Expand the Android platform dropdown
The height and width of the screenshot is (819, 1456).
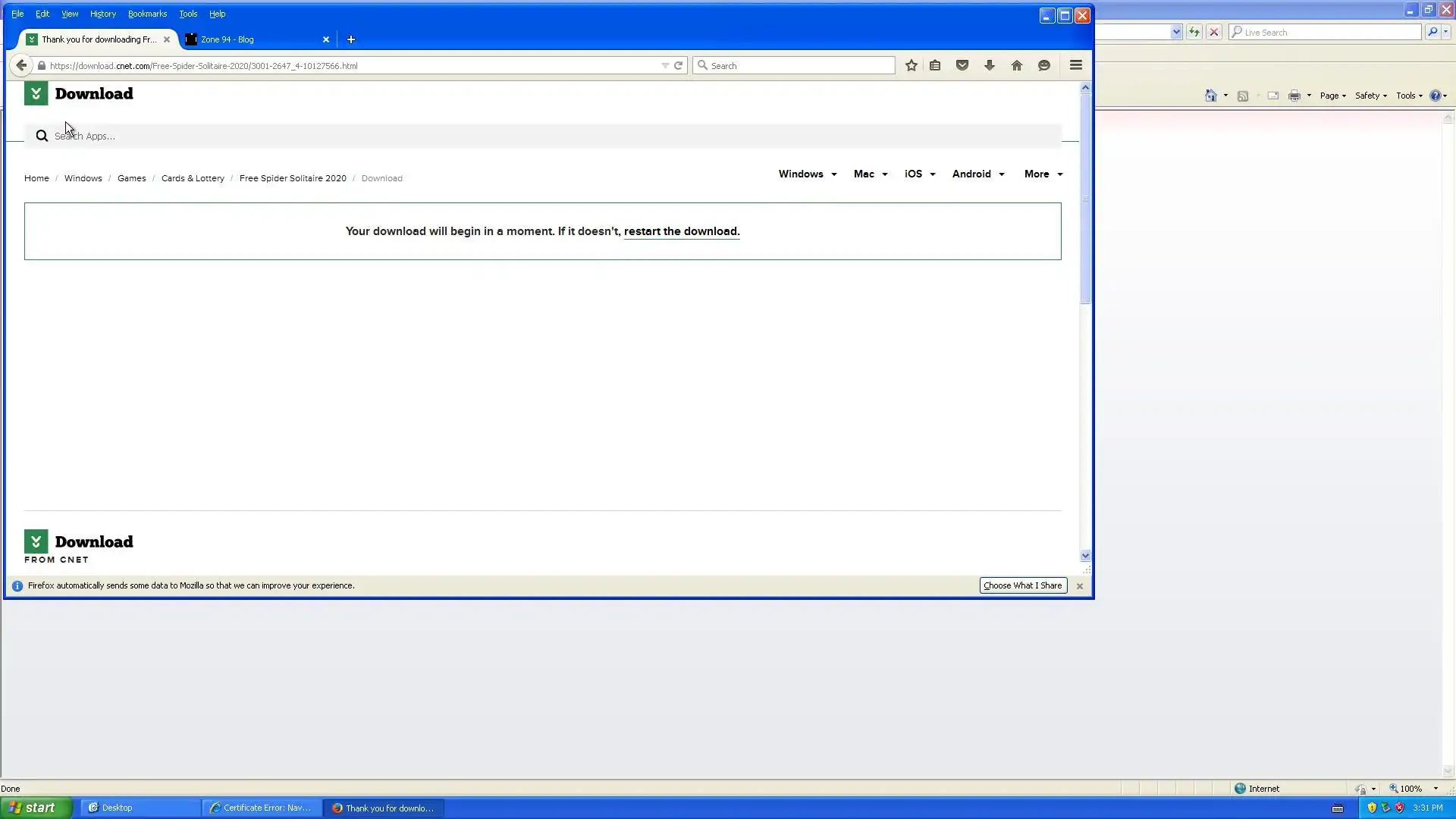pyautogui.click(x=978, y=174)
